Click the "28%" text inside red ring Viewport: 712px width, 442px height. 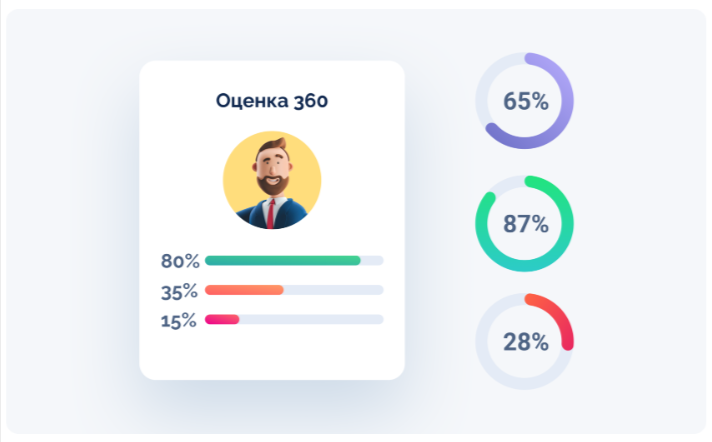(x=525, y=342)
